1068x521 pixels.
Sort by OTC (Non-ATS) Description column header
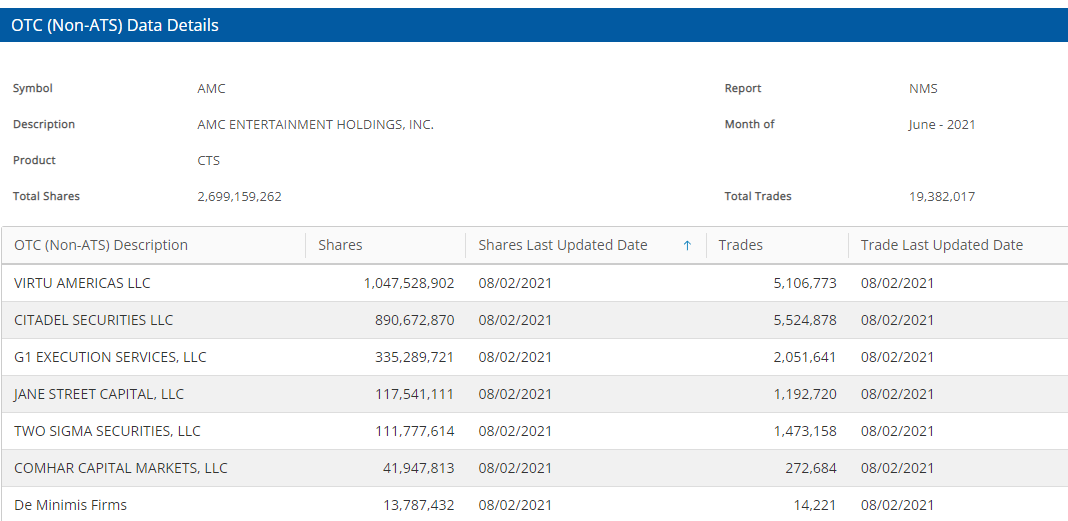click(x=101, y=245)
